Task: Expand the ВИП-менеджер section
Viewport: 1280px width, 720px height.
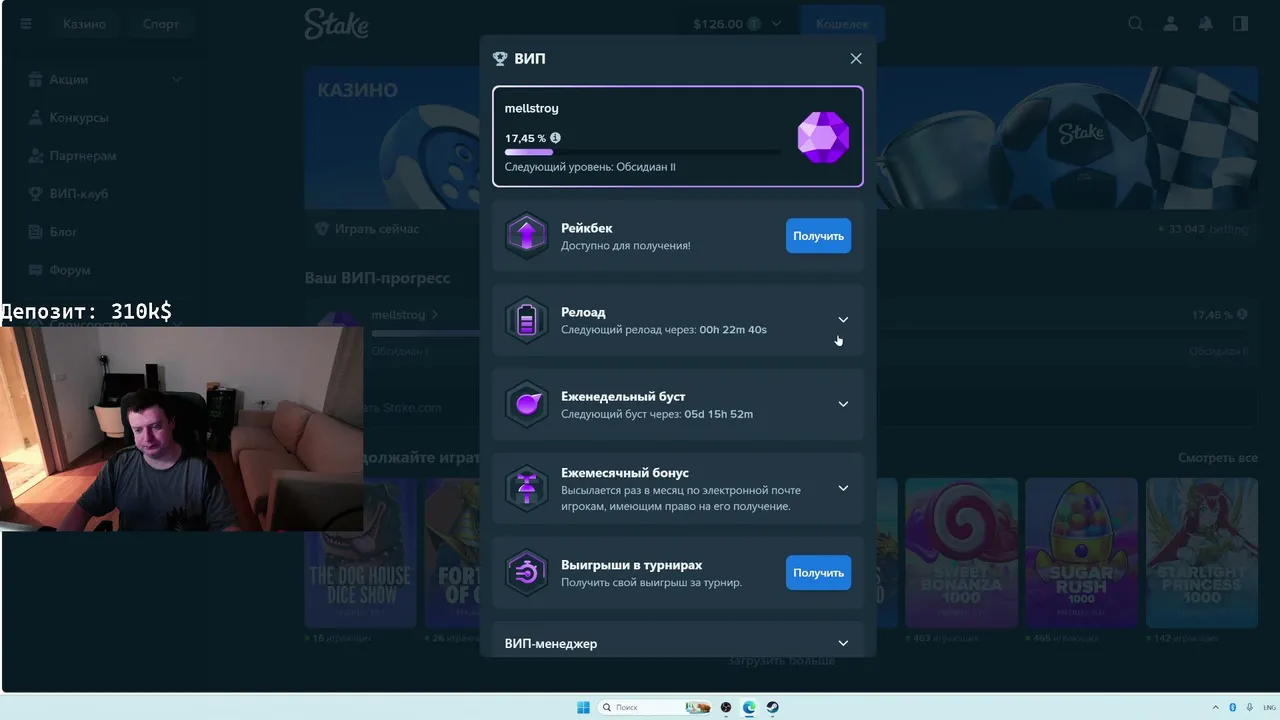Action: pos(843,643)
